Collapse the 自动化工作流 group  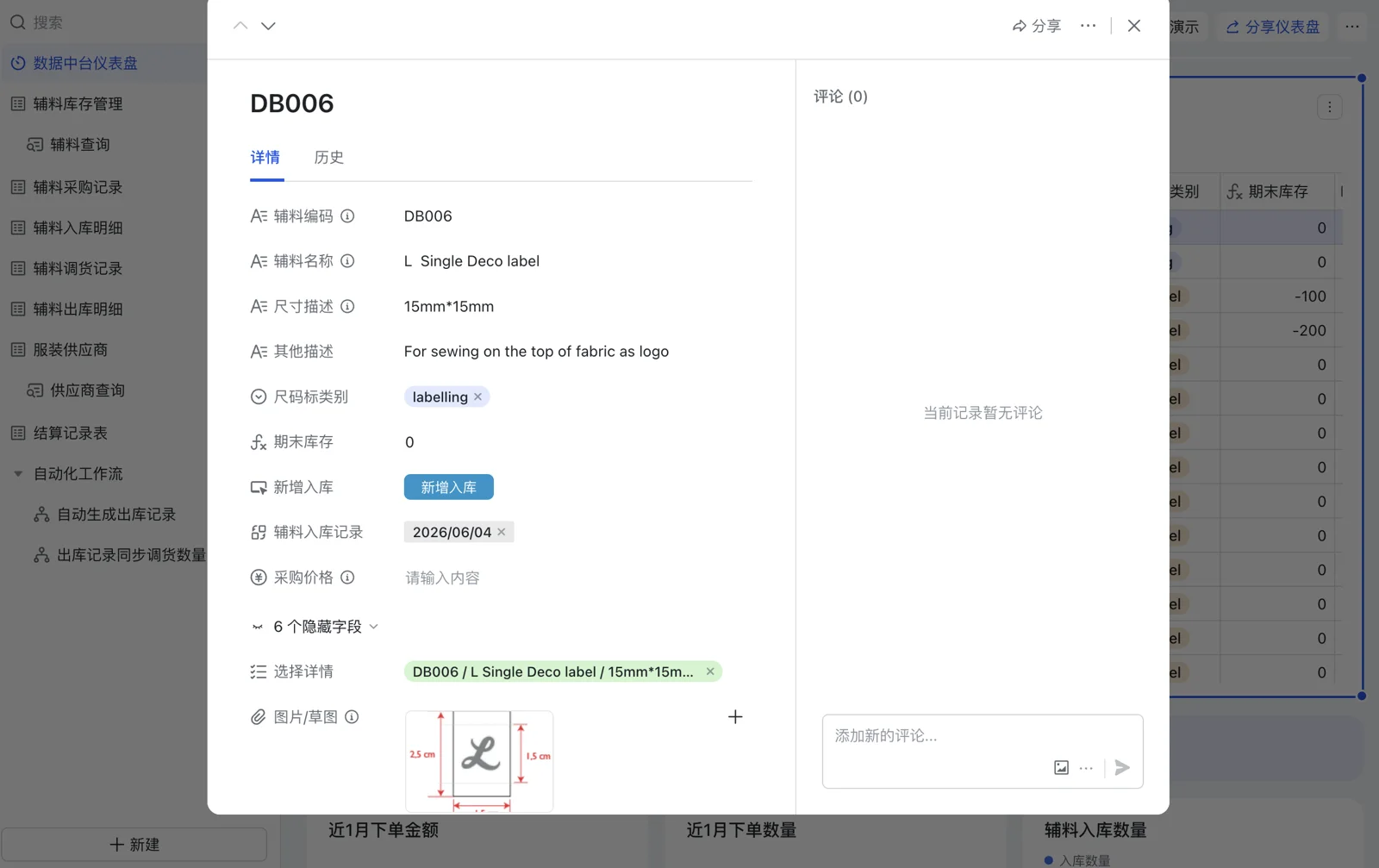click(x=18, y=473)
